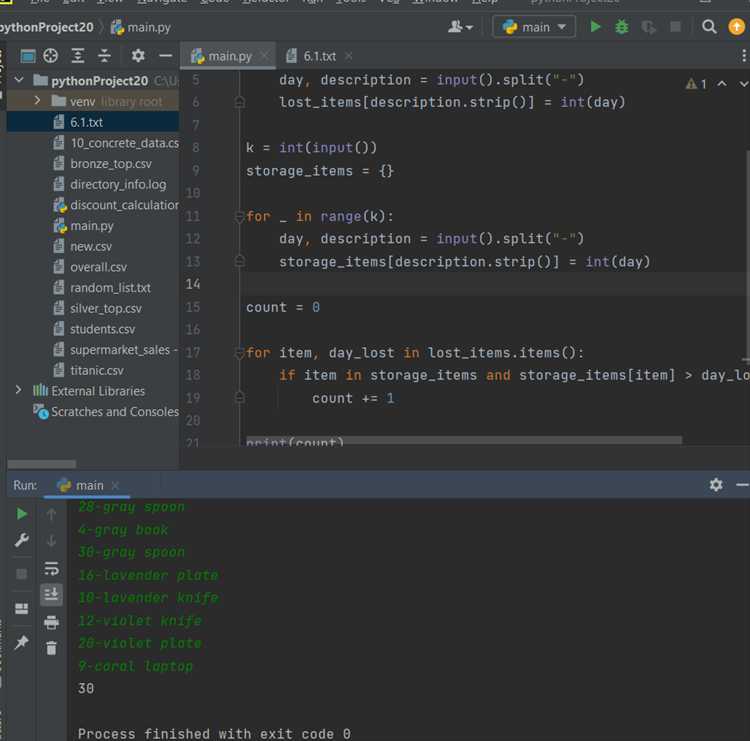Collapse all project tree nodes icon
Image resolution: width=750 pixels, height=741 pixels.
[104, 56]
